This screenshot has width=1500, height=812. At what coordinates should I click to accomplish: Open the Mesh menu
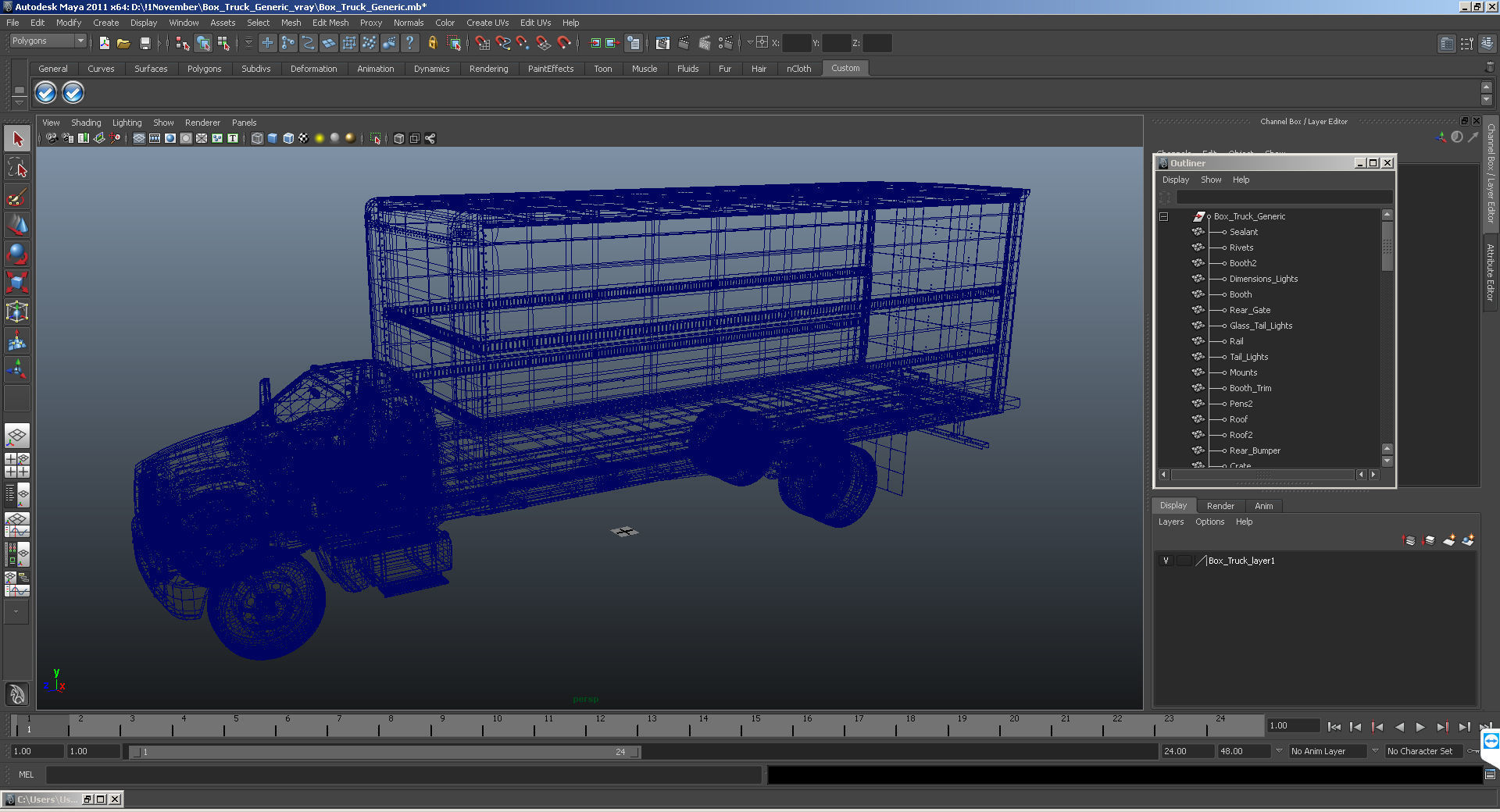pos(291,23)
